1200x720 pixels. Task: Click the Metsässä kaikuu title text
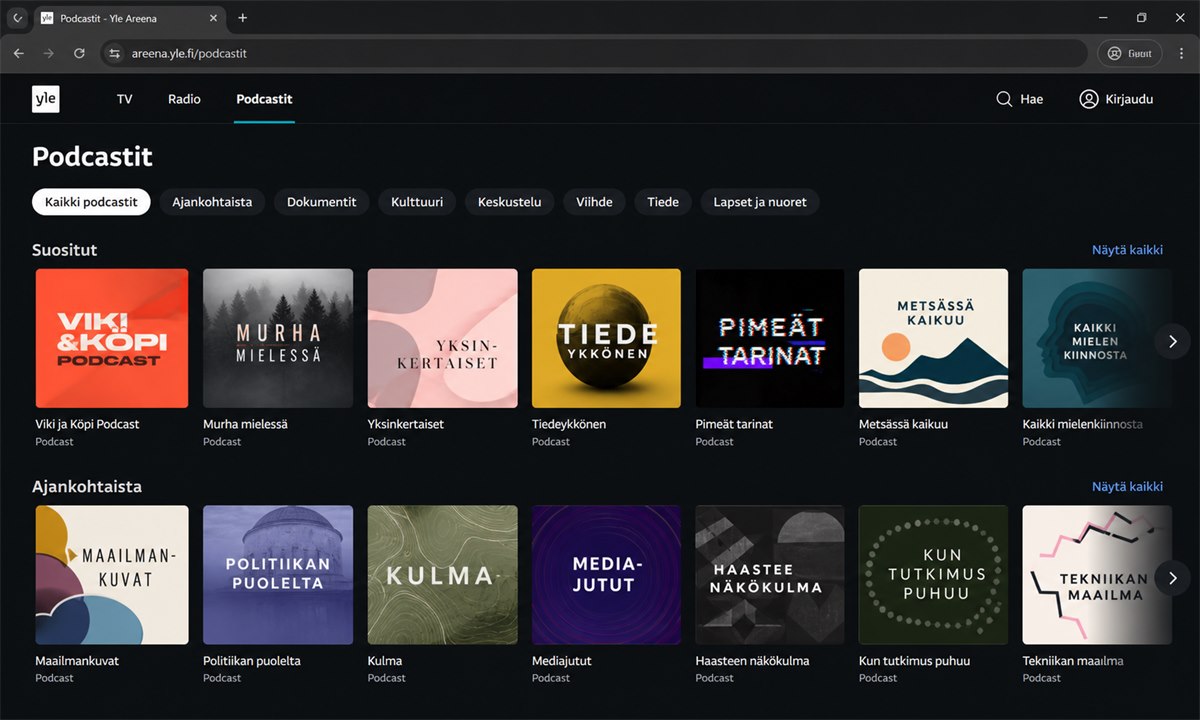pyautogui.click(x=903, y=424)
